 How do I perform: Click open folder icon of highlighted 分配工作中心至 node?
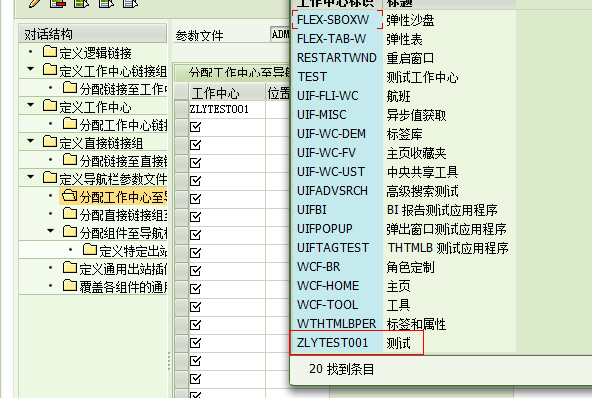(x=70, y=196)
